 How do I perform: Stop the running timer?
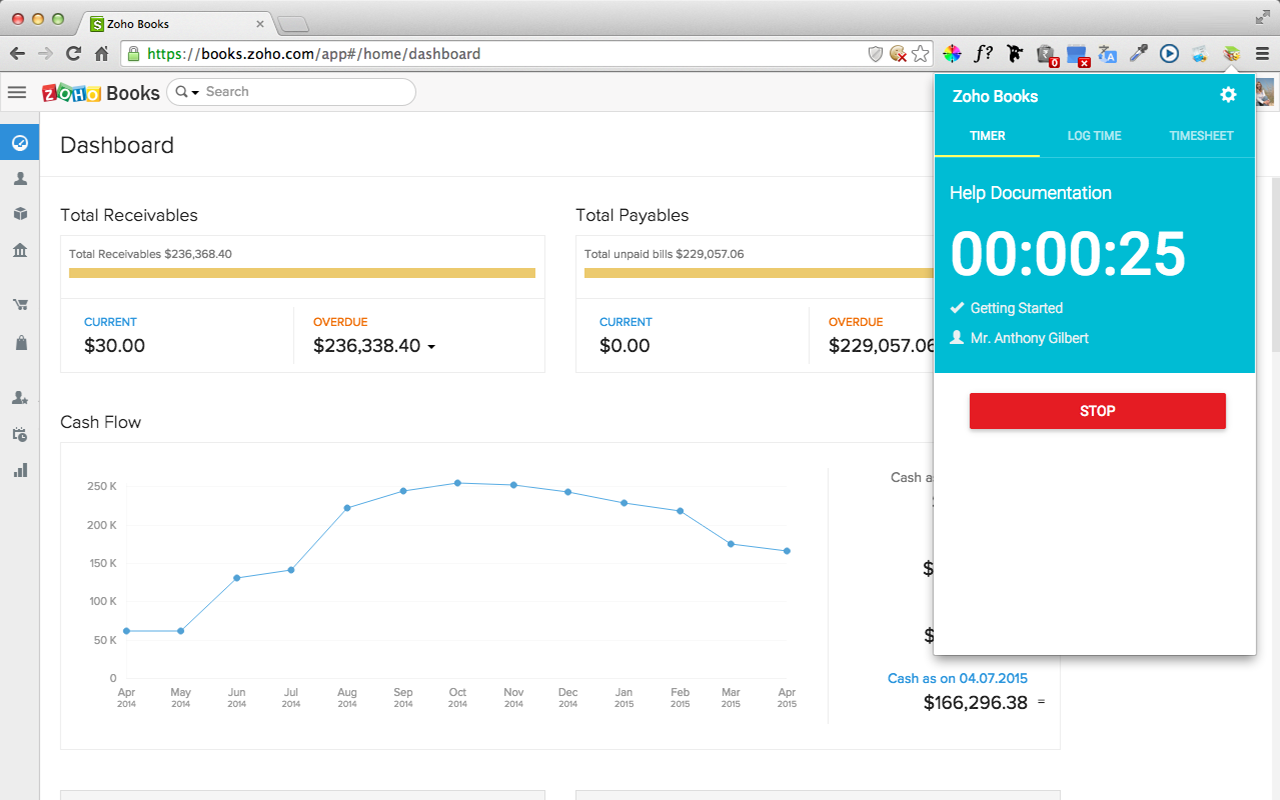pos(1097,411)
